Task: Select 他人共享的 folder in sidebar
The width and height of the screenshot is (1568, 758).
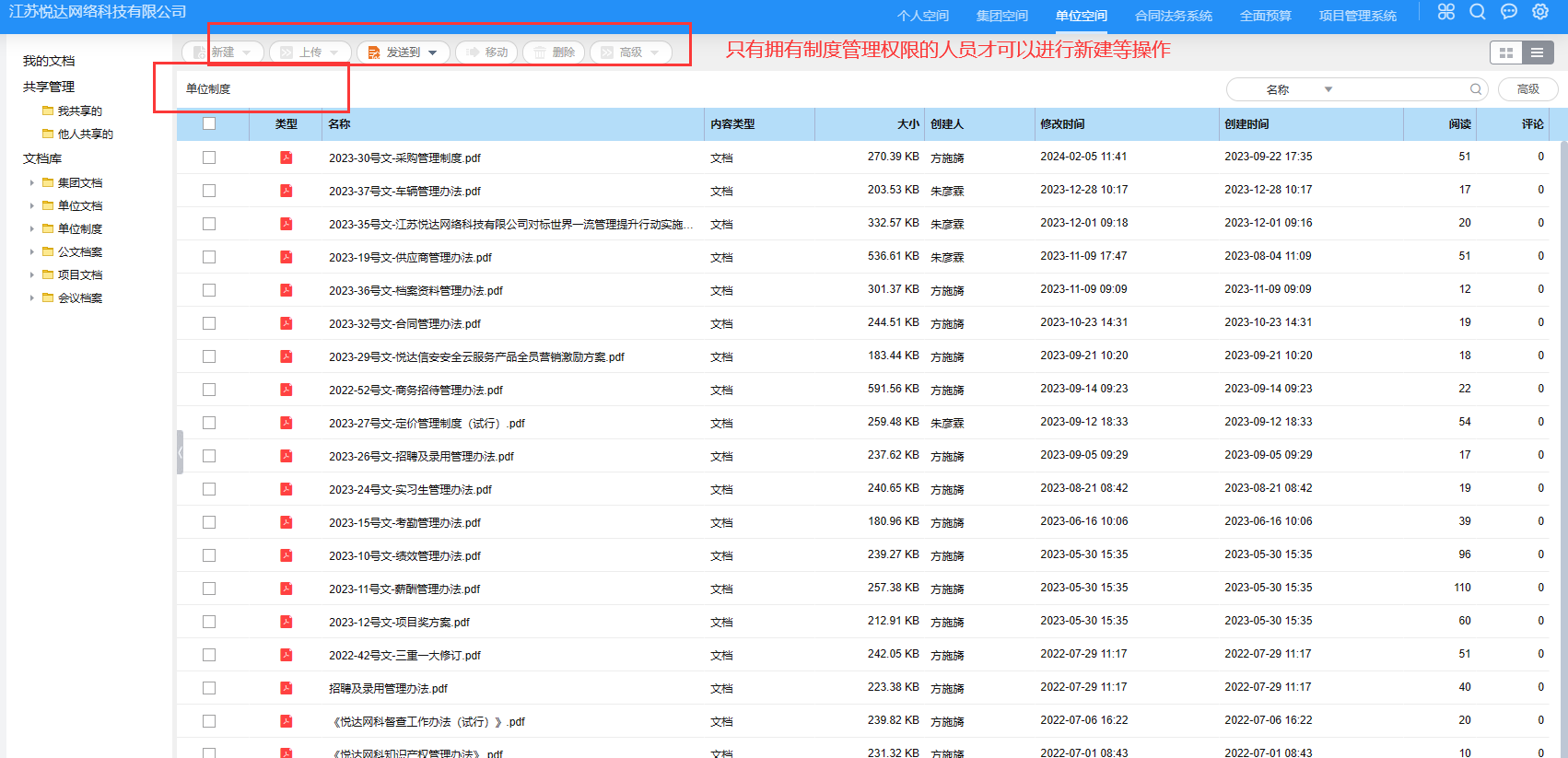Action: [x=85, y=134]
